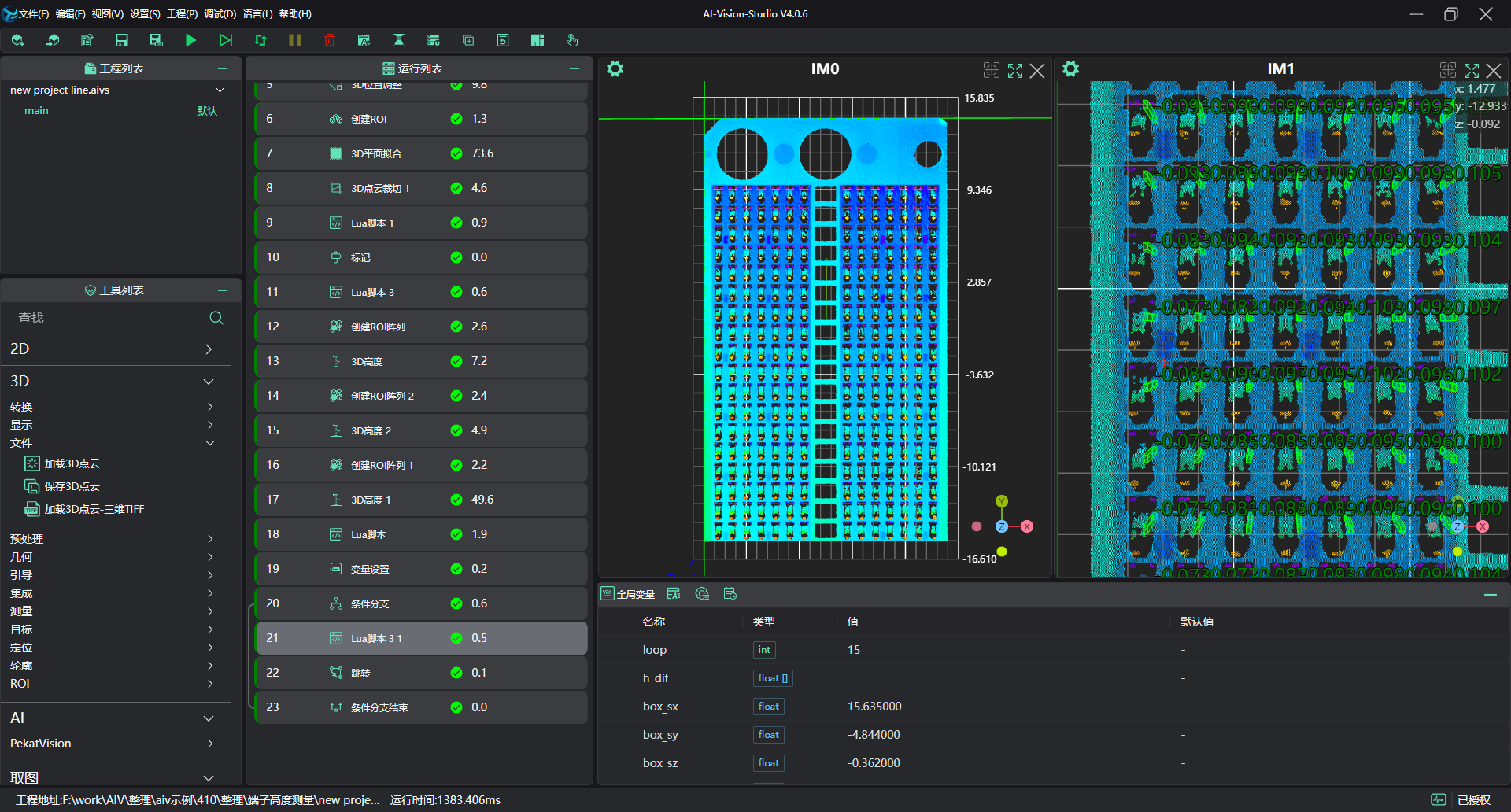Click the loop run cycle icon
This screenshot has height=812, width=1511.
tap(260, 40)
